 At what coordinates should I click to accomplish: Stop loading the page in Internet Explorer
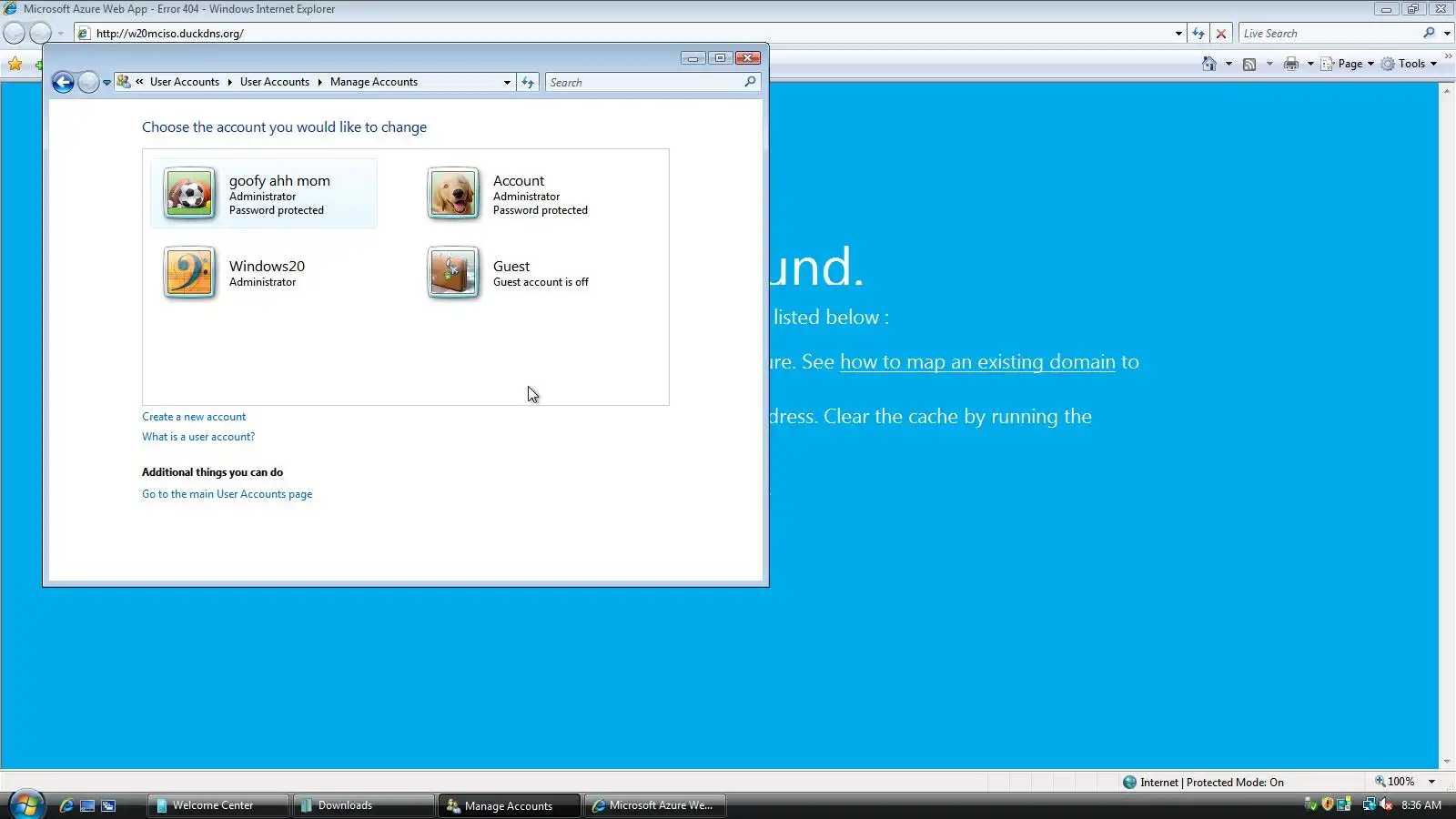[x=1221, y=34]
